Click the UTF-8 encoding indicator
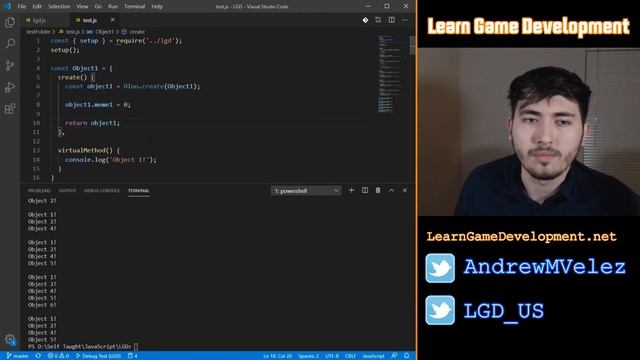The width and height of the screenshot is (640, 360). 332,356
